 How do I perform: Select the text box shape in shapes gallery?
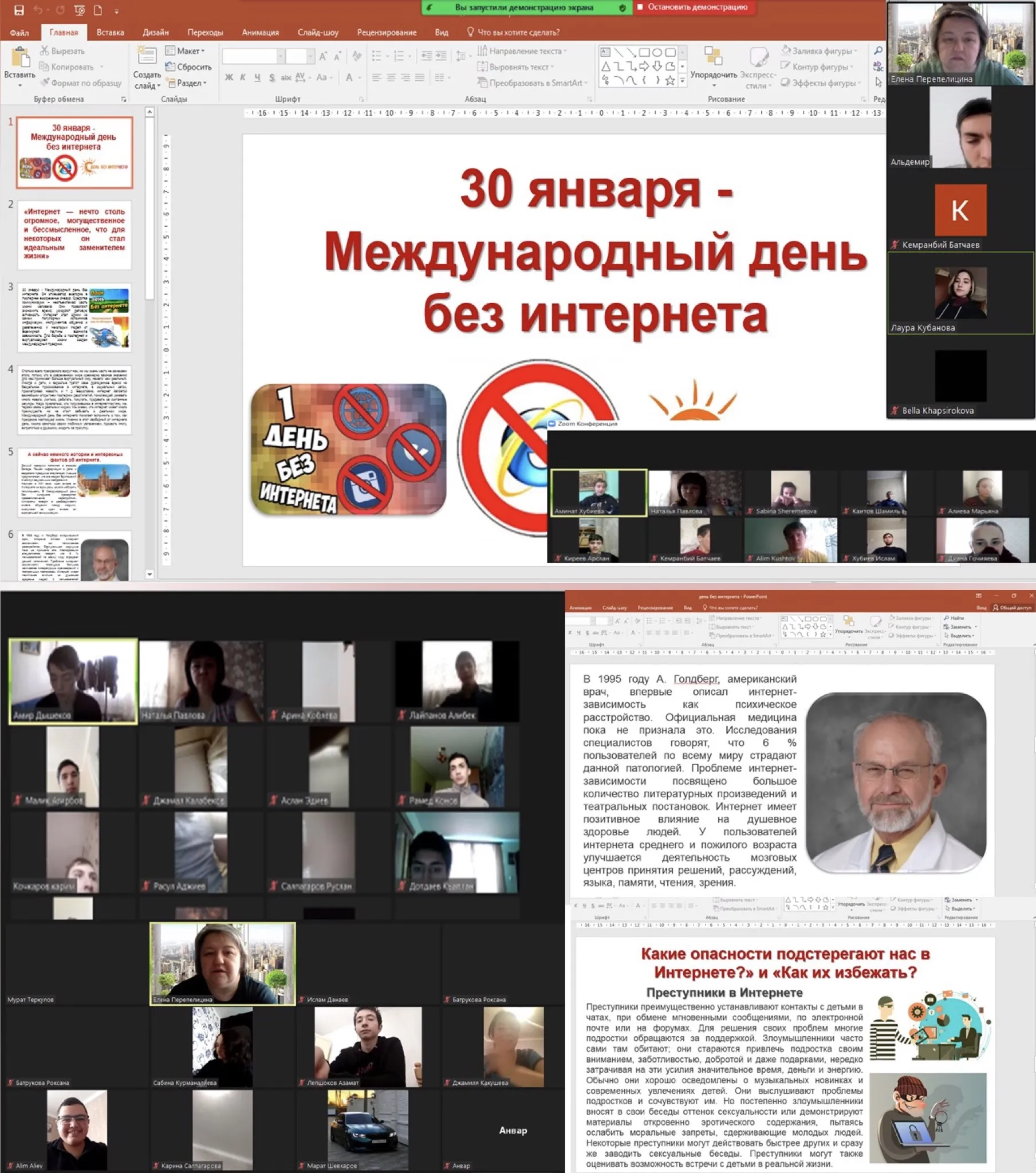(x=605, y=52)
